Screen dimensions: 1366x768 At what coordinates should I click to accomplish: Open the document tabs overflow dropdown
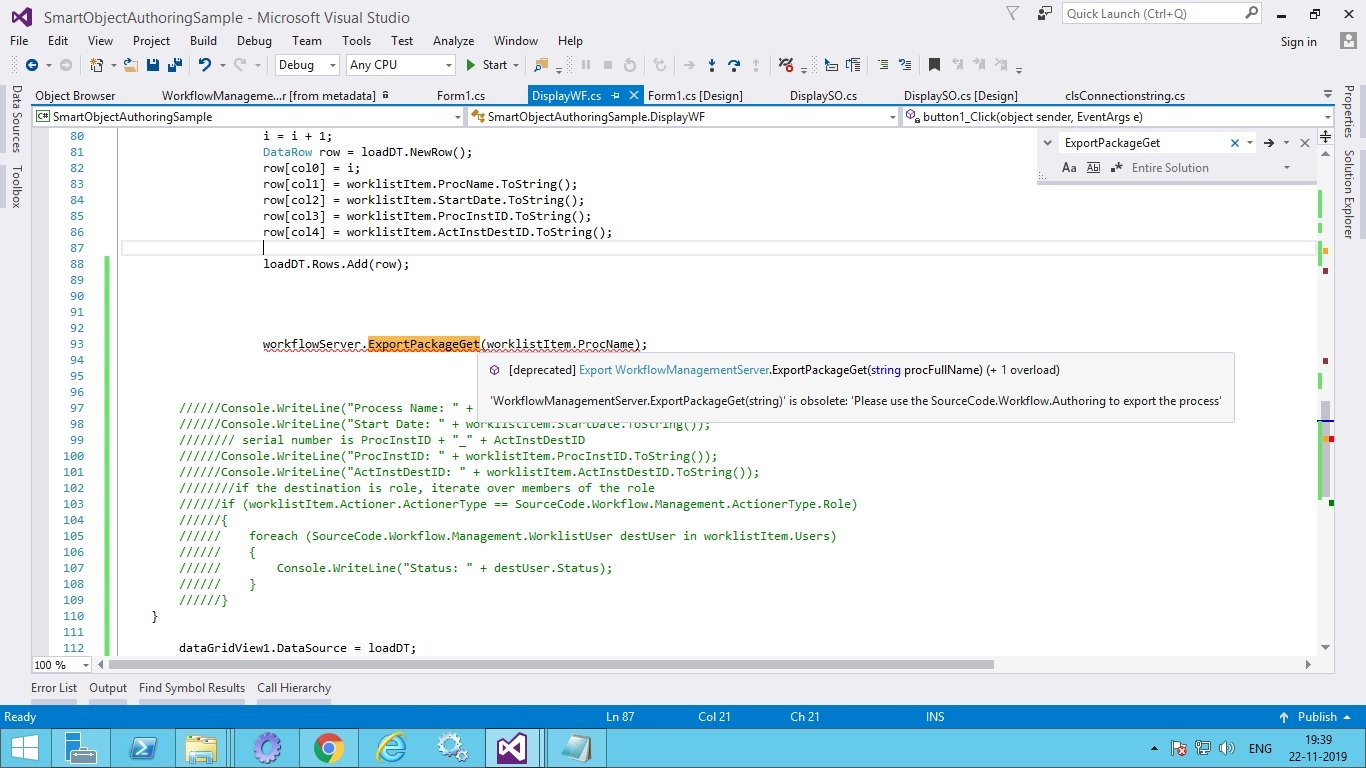click(1327, 95)
